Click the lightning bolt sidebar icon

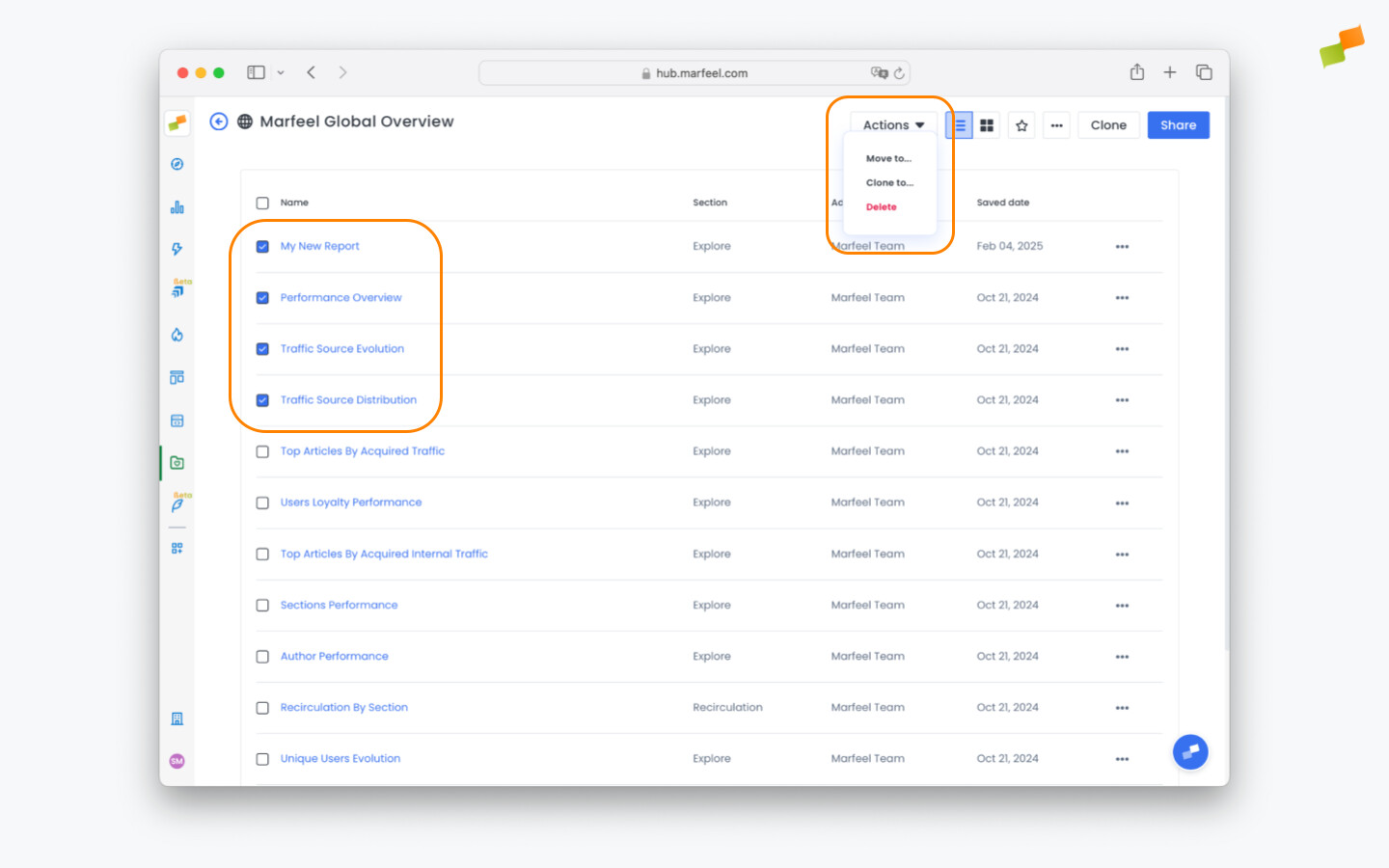tap(177, 249)
